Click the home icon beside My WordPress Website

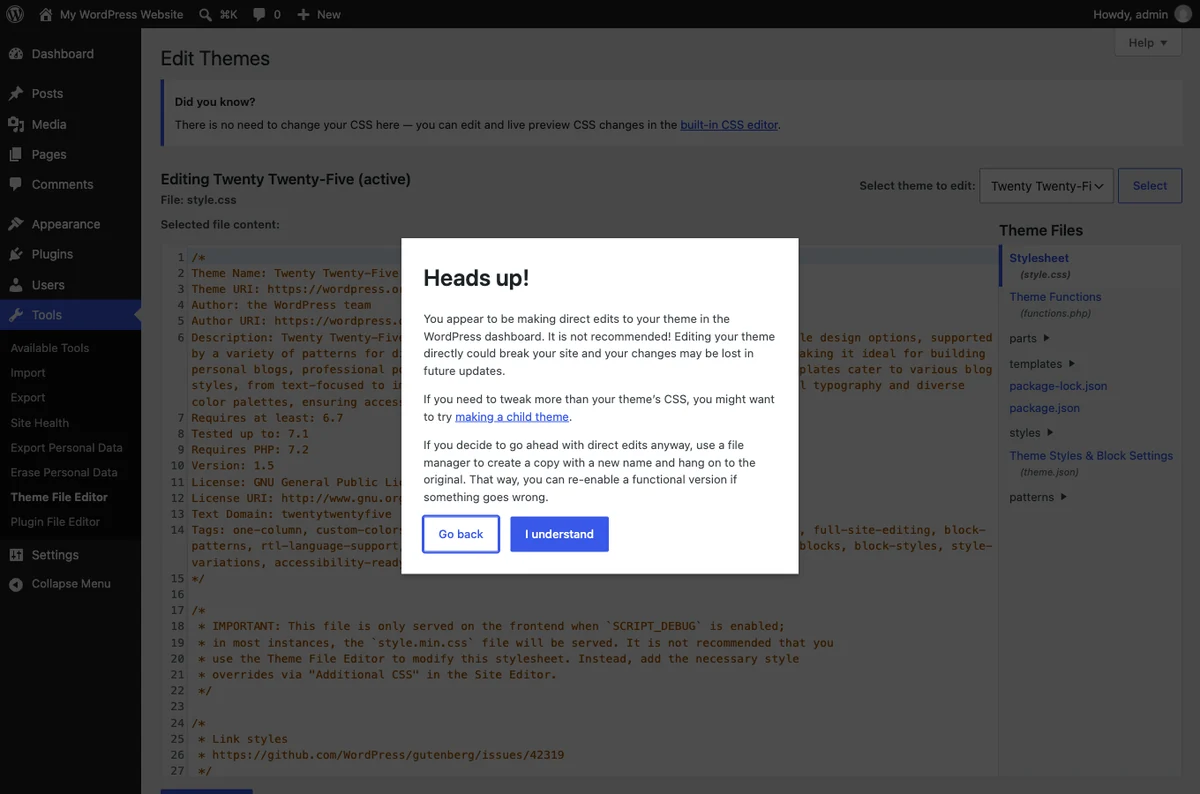coord(46,14)
